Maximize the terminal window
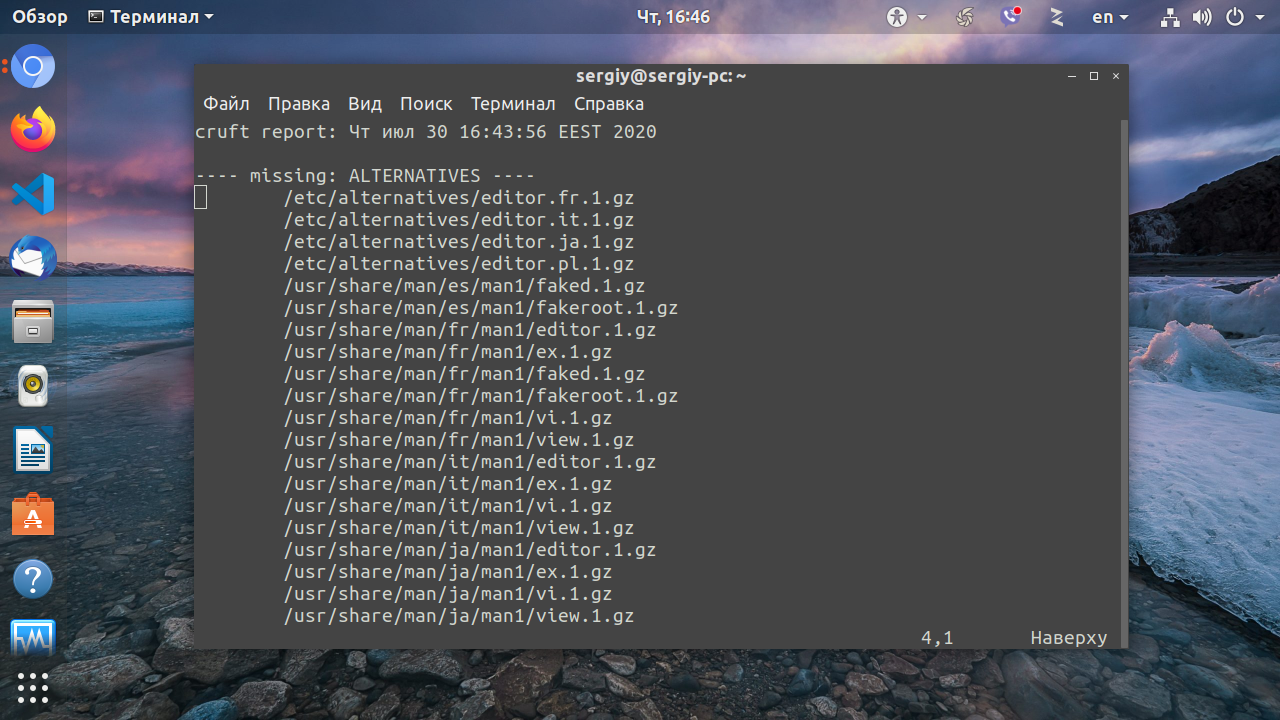 (1094, 76)
